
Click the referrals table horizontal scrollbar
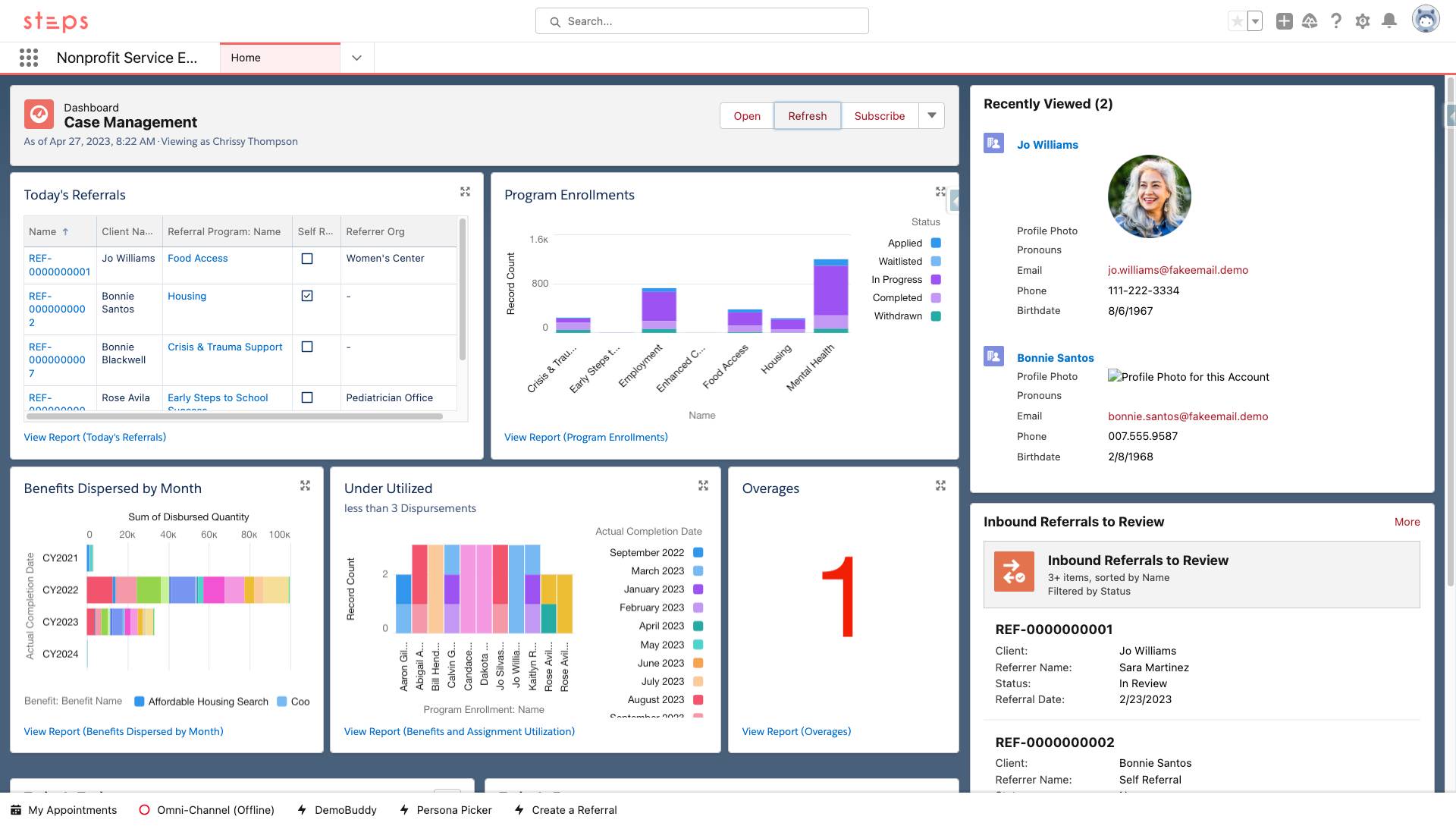(236, 416)
